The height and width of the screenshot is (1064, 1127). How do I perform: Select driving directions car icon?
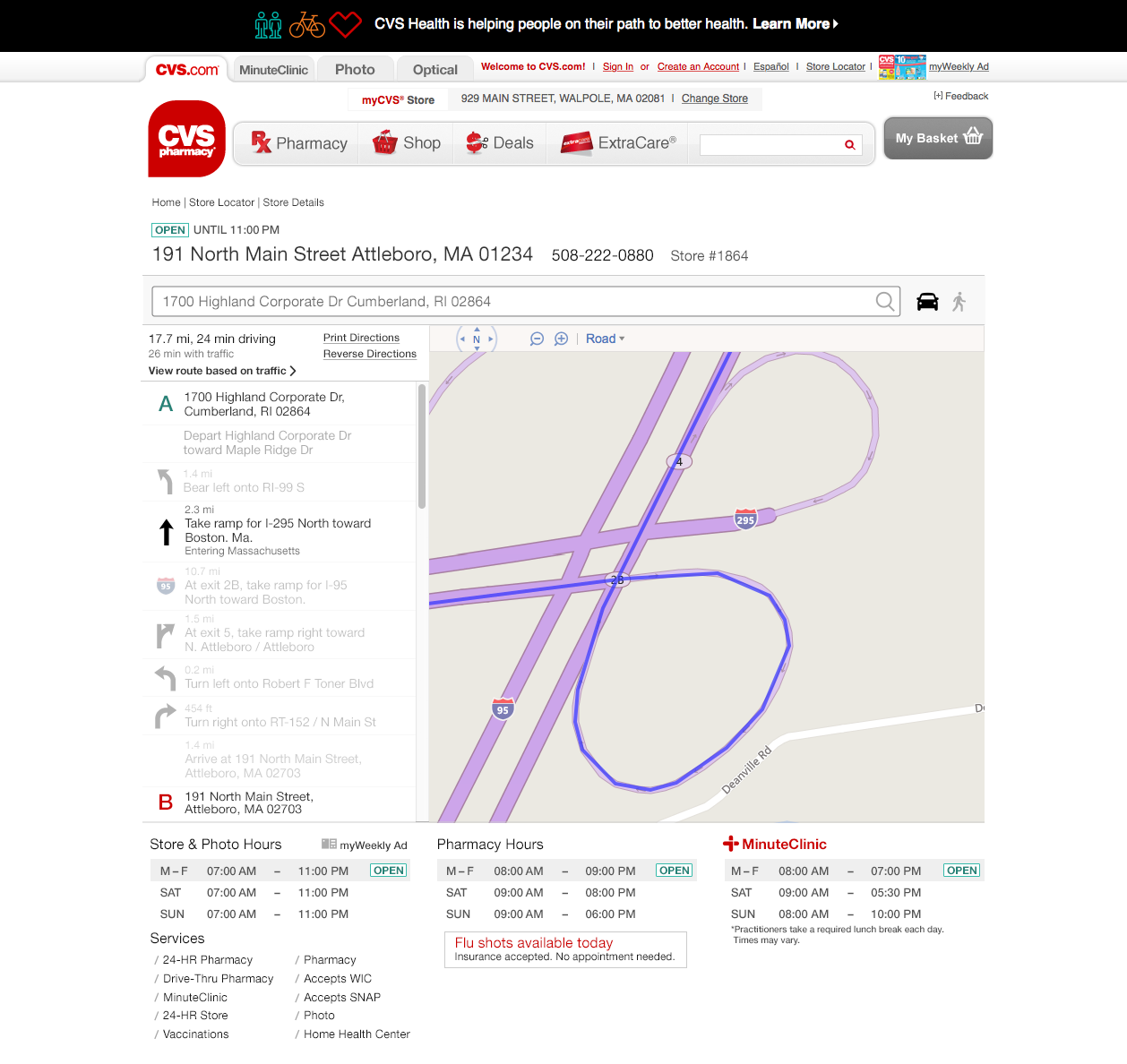pos(927,302)
